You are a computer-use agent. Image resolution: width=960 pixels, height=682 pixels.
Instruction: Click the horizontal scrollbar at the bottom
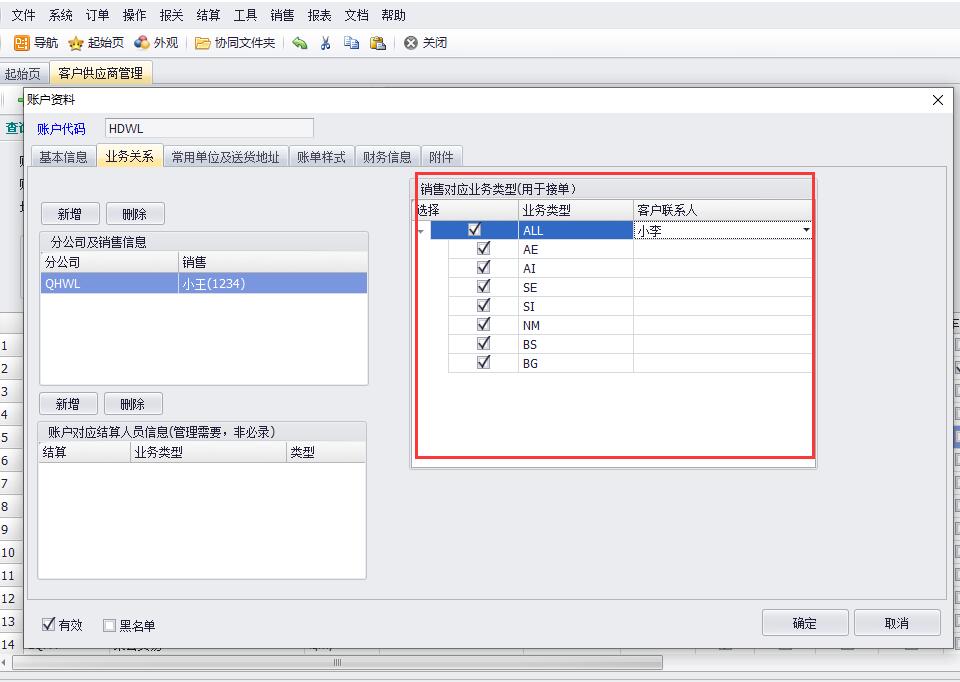click(337, 662)
